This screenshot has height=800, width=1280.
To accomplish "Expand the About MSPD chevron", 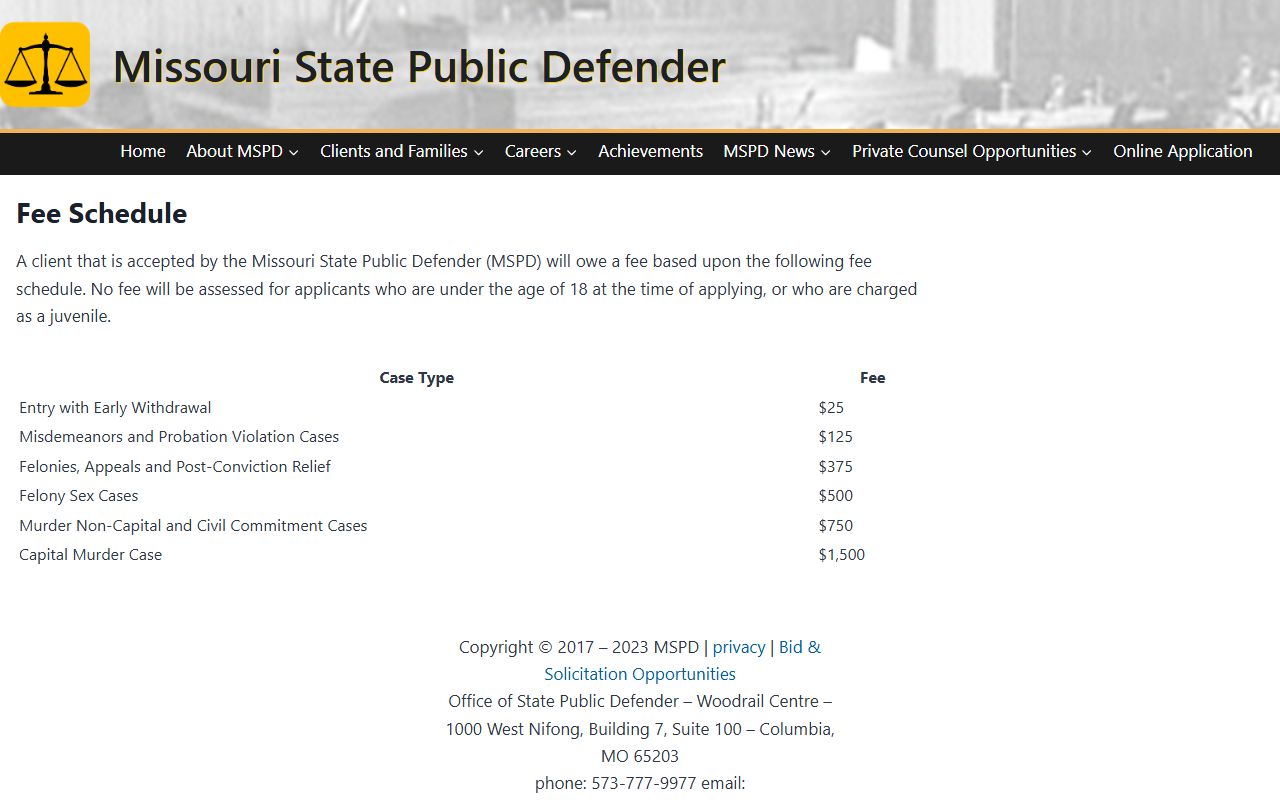I will click(293, 152).
